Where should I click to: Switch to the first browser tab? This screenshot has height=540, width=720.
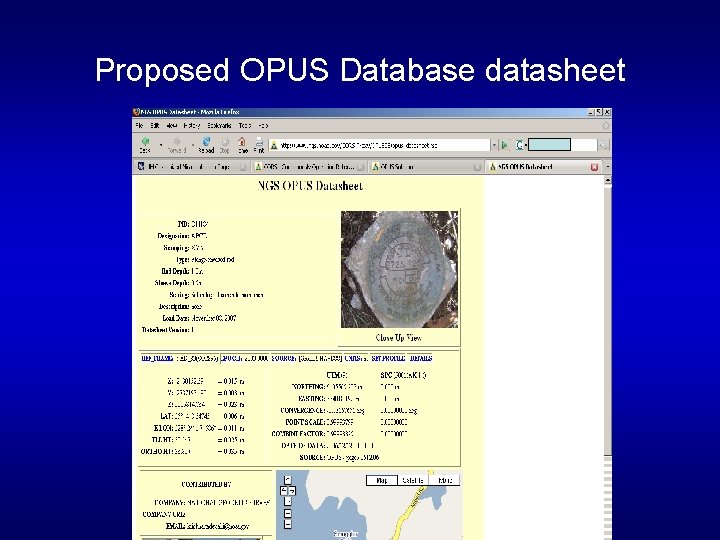[x=191, y=167]
